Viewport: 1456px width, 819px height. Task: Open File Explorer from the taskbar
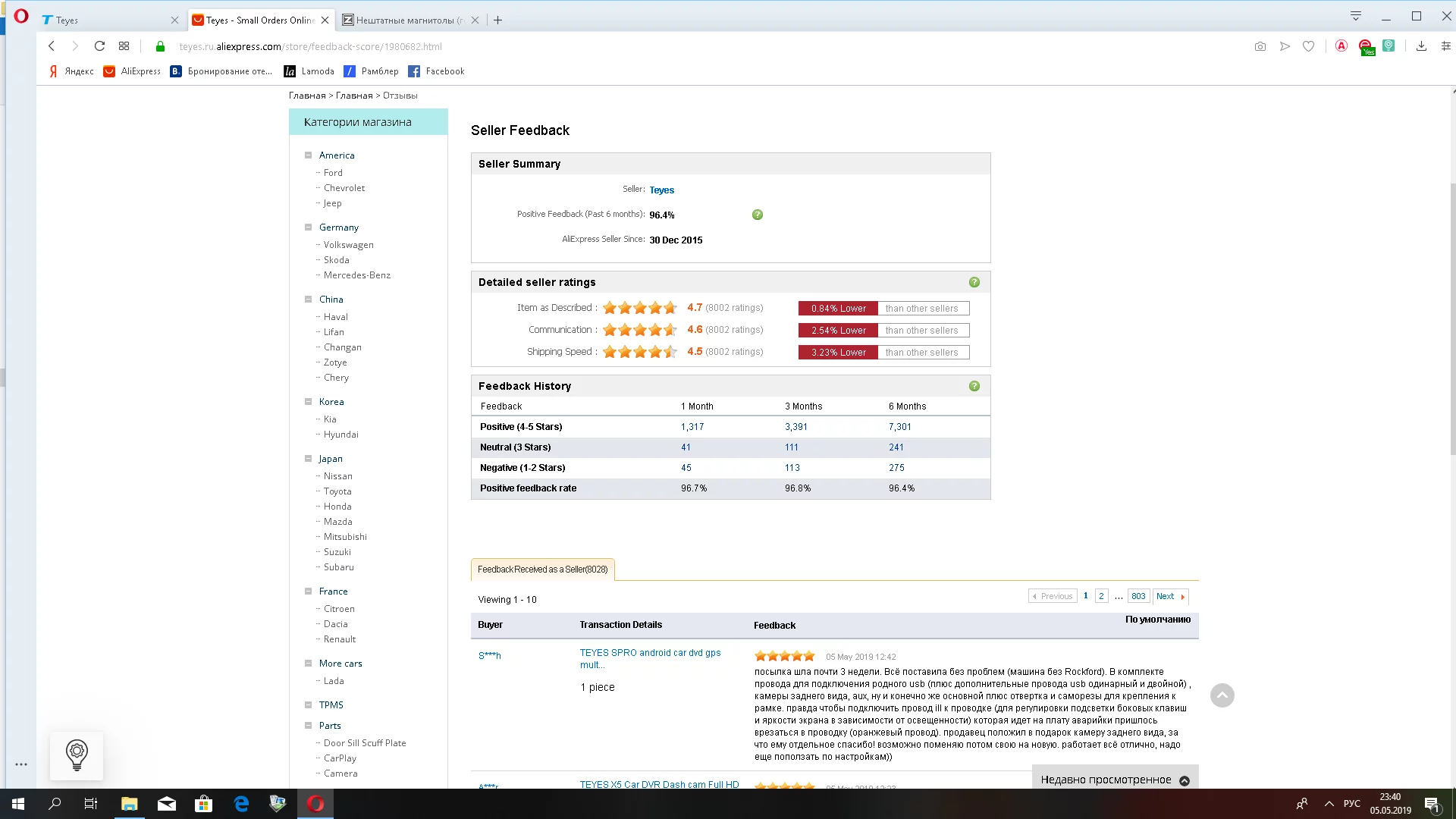coord(129,804)
